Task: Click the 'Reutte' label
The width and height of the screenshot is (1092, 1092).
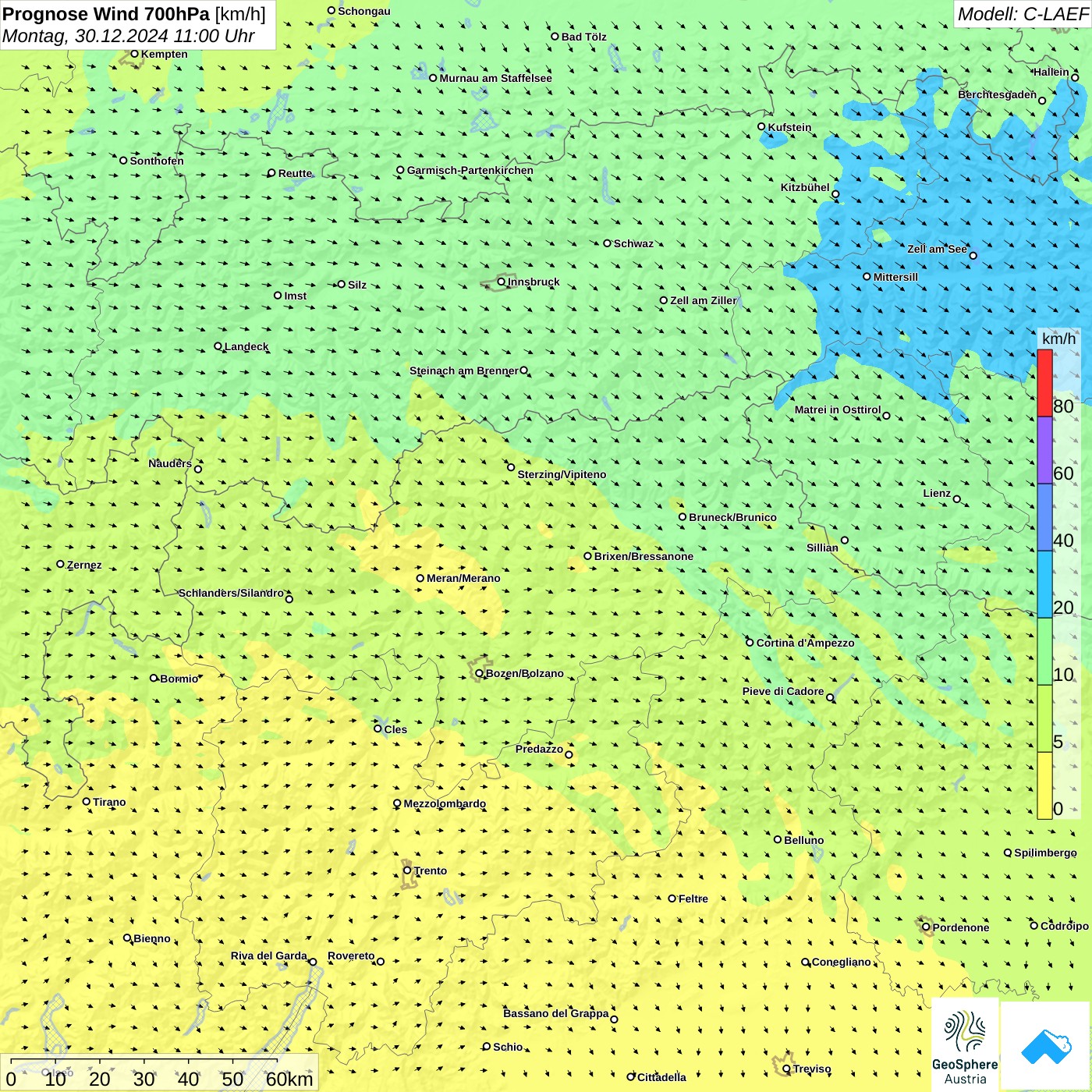Action: 295,173
